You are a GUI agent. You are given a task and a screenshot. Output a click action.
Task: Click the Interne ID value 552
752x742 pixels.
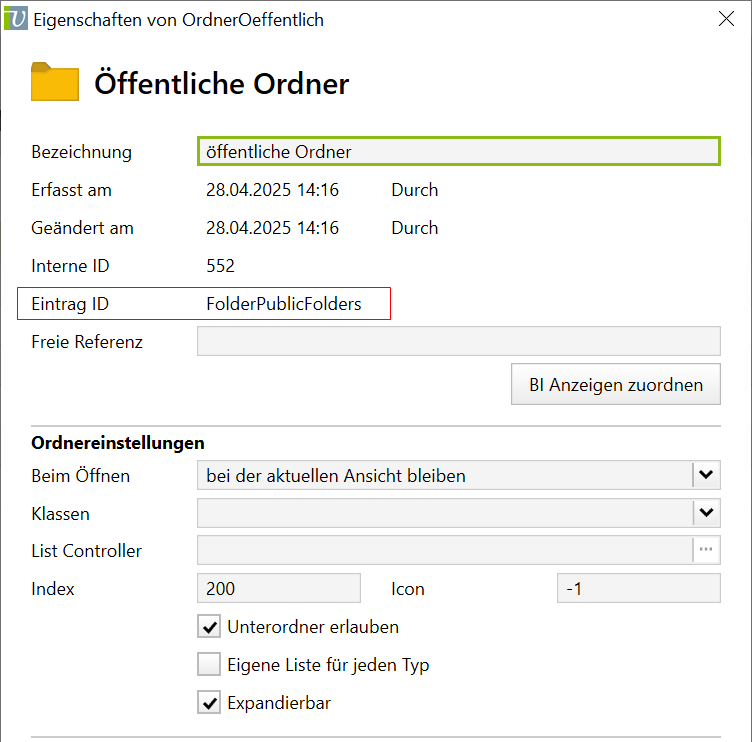click(220, 266)
